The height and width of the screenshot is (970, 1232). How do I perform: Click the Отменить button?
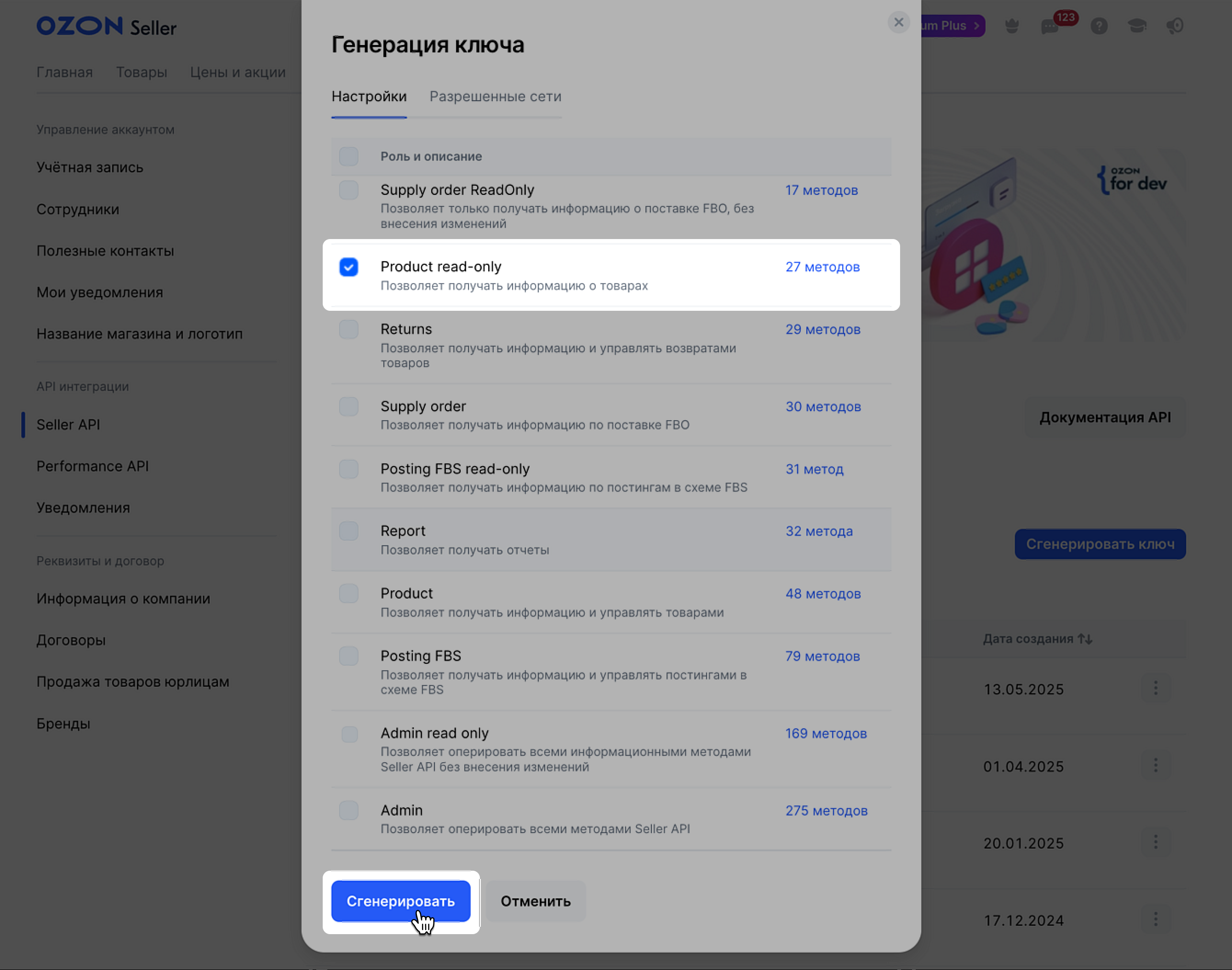click(536, 902)
